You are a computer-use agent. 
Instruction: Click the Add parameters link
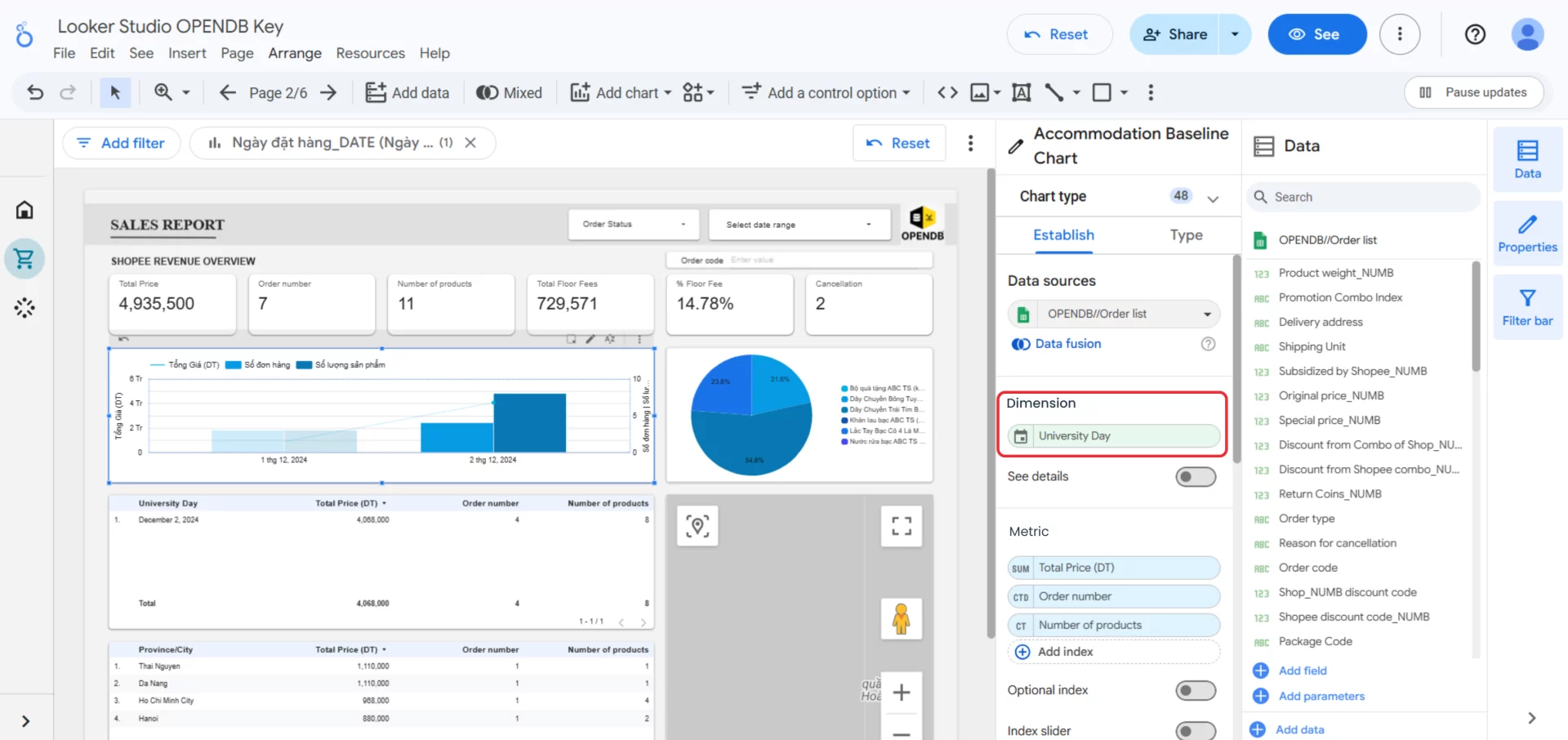coord(1321,696)
